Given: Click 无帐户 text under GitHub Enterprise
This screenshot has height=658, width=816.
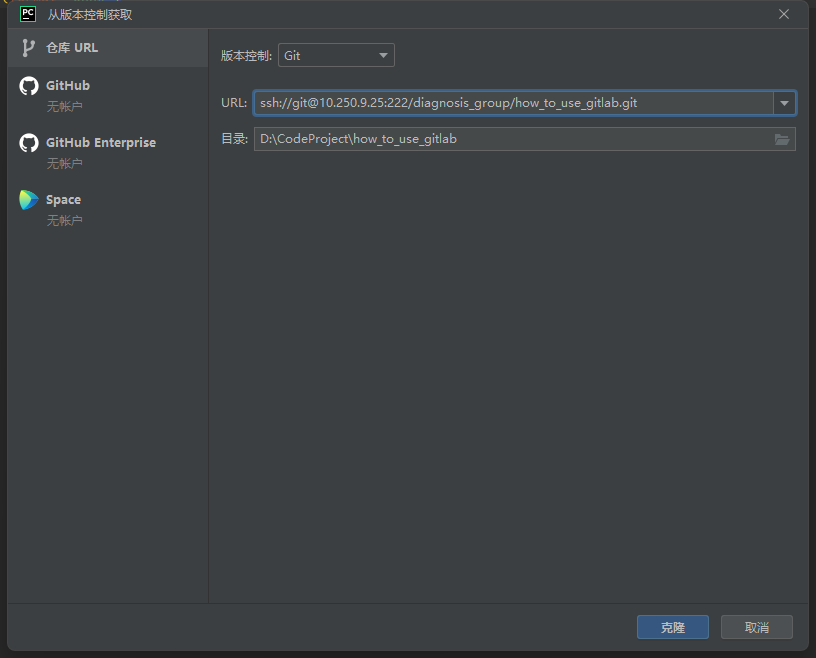Looking at the screenshot, I should (65, 163).
